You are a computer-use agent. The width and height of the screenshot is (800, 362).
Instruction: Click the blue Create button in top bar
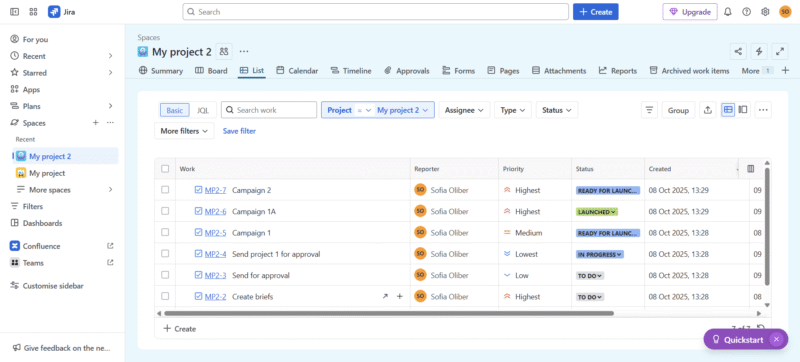(x=595, y=12)
